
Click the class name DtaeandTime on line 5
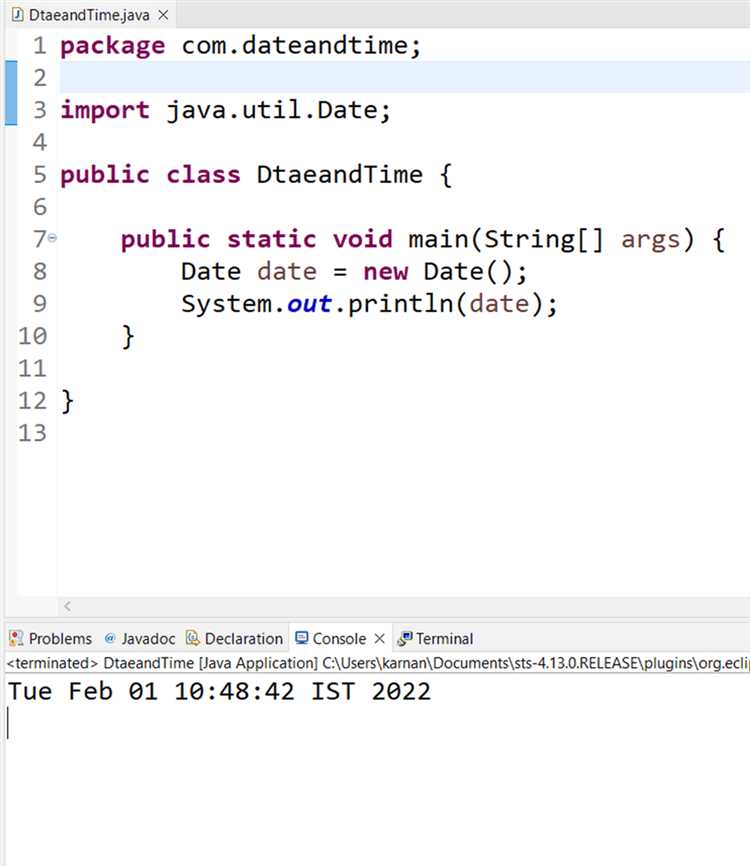pyautogui.click(x=340, y=175)
